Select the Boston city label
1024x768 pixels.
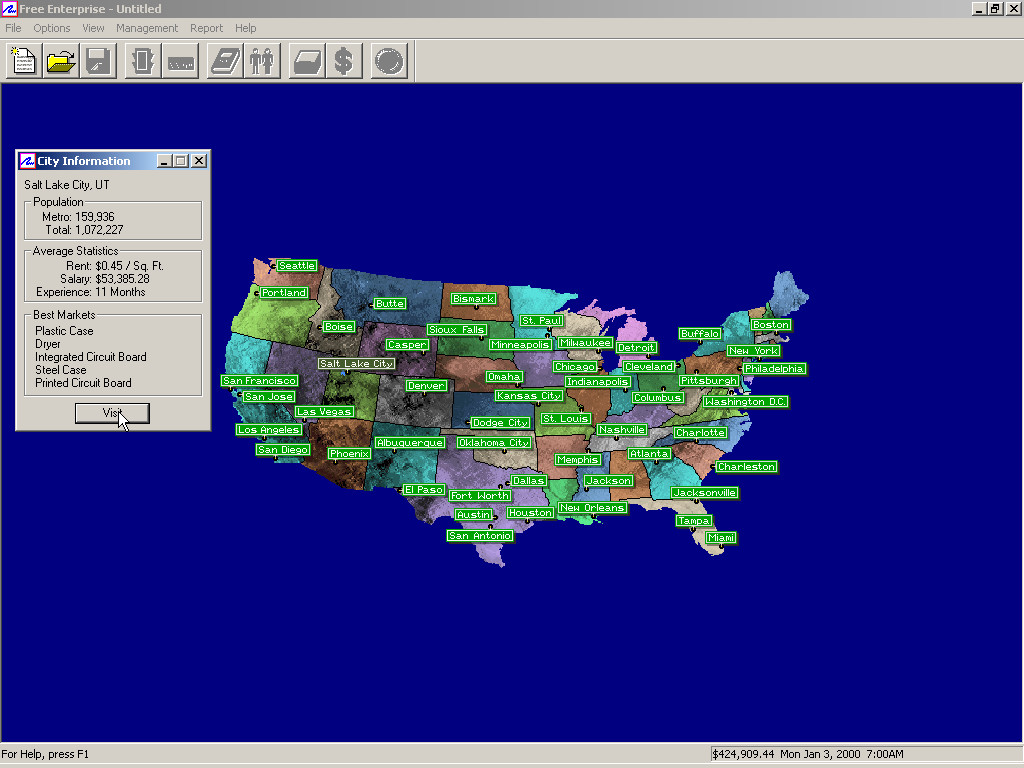[771, 325]
